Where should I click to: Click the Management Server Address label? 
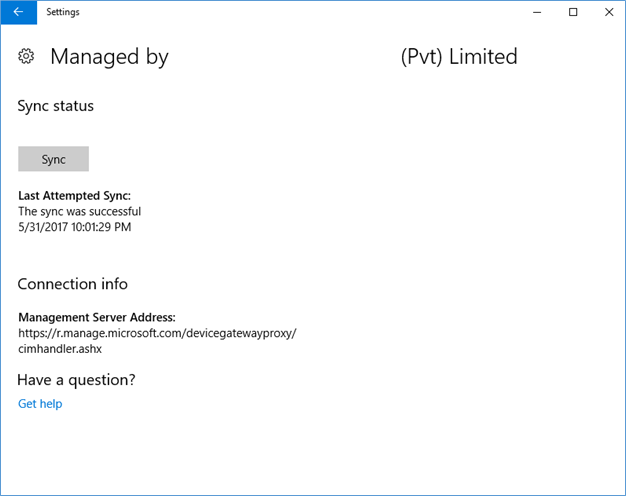[97, 317]
